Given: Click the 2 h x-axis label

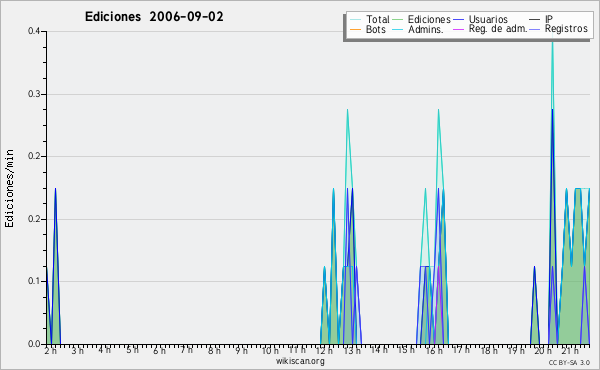Looking at the screenshot, I should tap(51, 351).
